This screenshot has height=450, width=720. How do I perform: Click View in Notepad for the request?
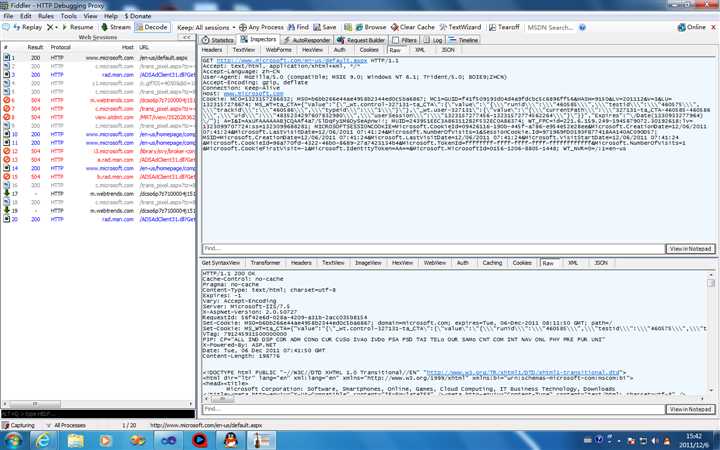(x=691, y=248)
